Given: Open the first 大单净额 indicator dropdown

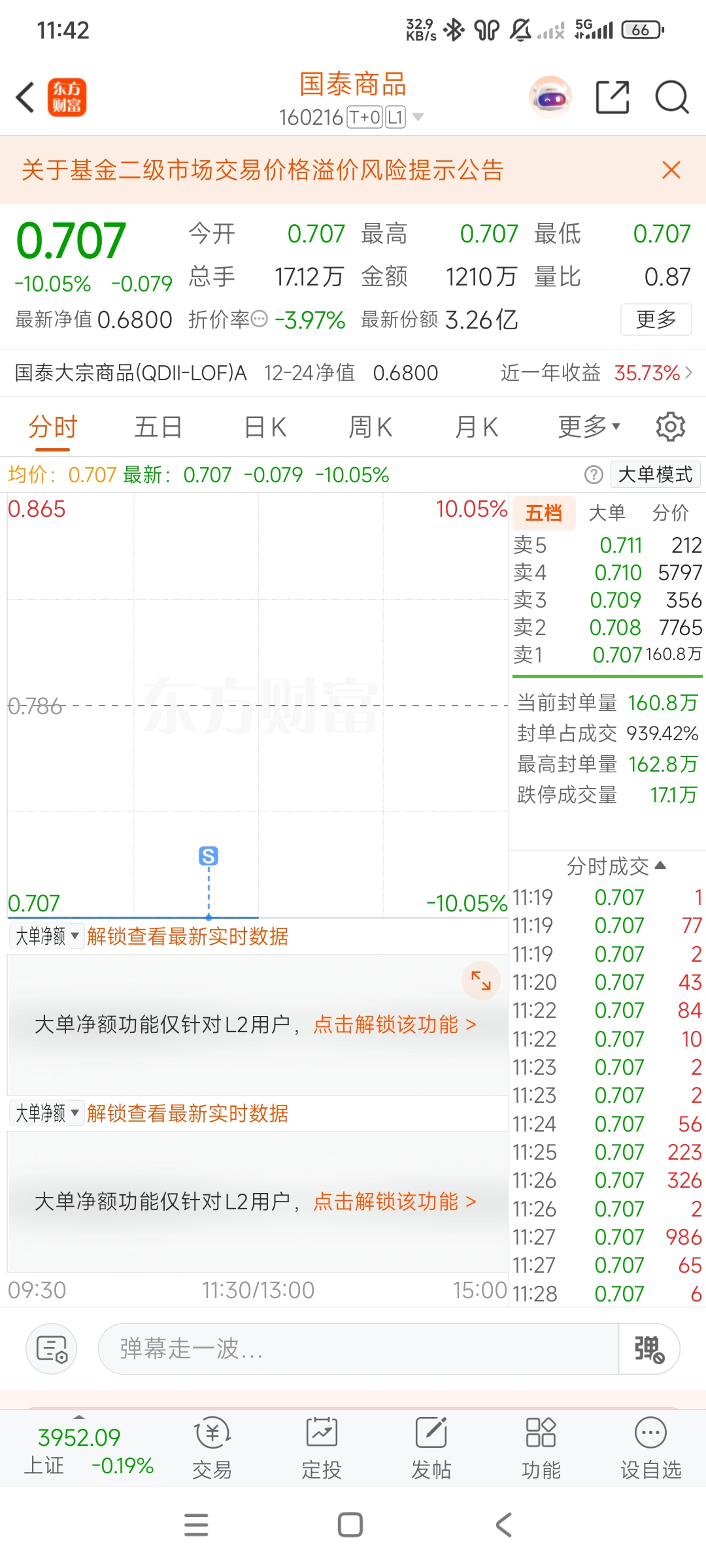Looking at the screenshot, I should coord(46,936).
